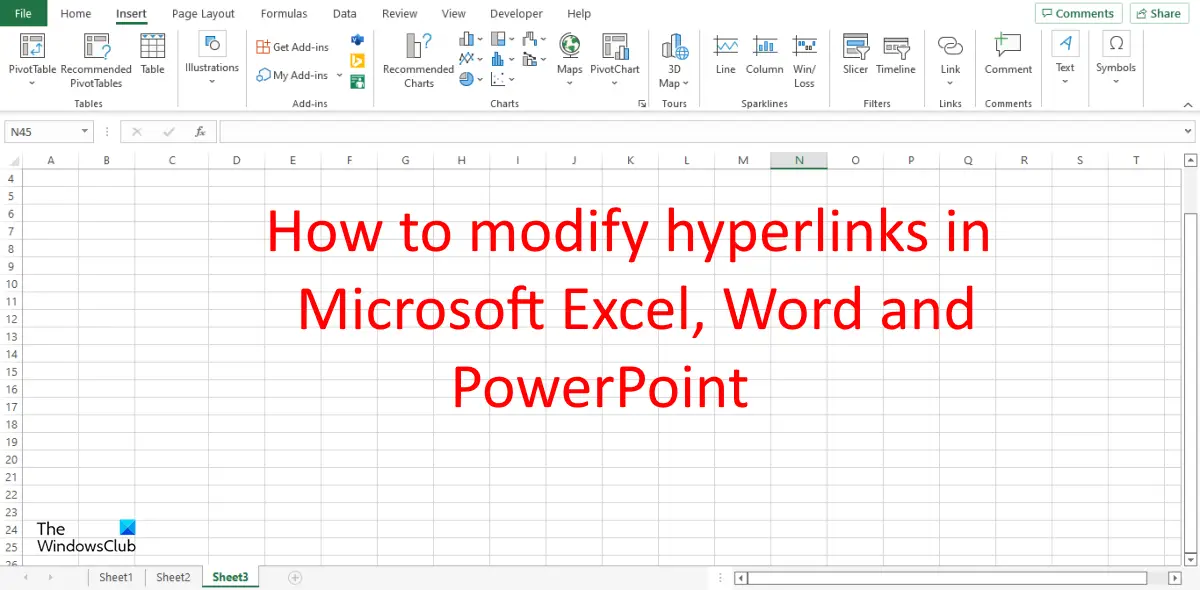The height and width of the screenshot is (590, 1200).
Task: Insert a Win/Loss sparkline
Action: [805, 59]
